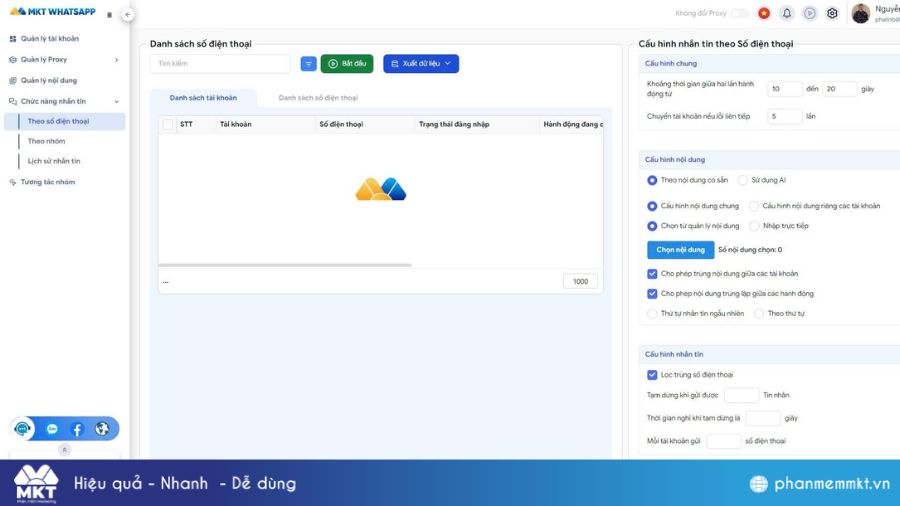
Task: Open Lịch sử nhắn tin submenu item
Action: (x=54, y=161)
